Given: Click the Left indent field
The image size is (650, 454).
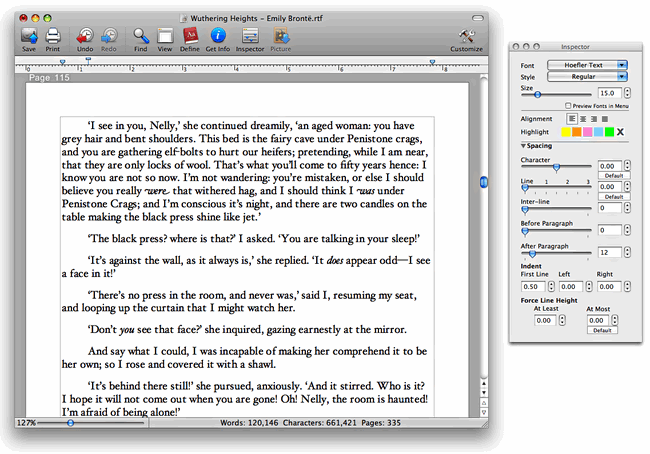Looking at the screenshot, I should 571,286.
